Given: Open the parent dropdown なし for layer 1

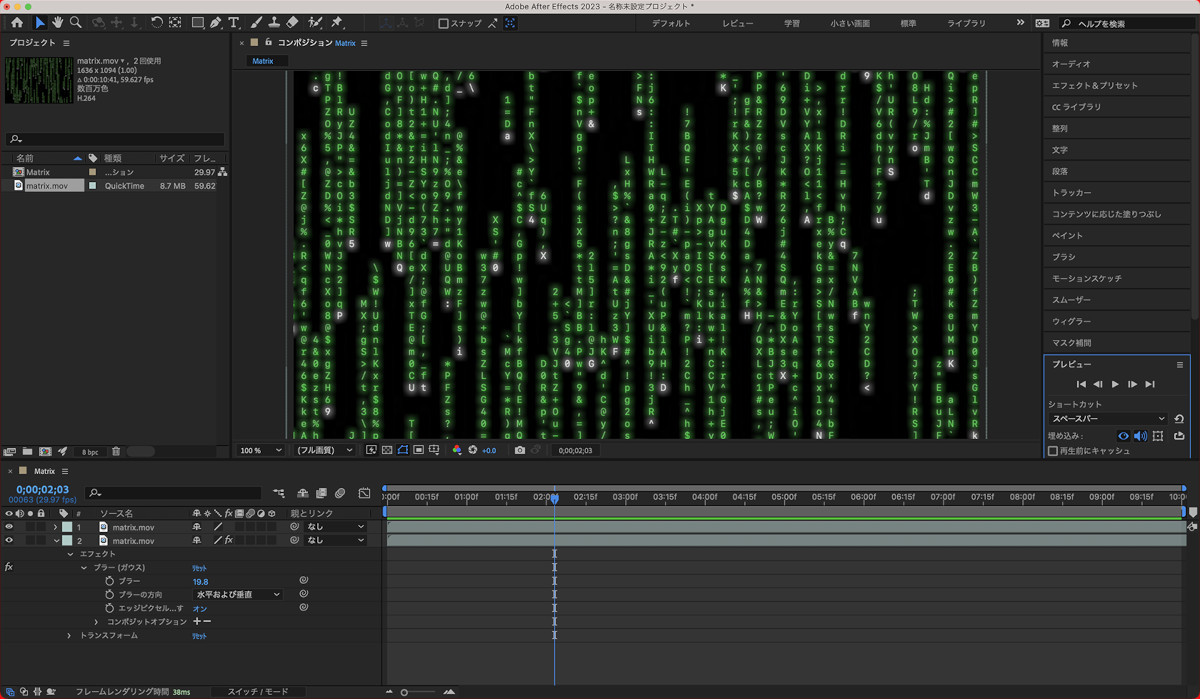Looking at the screenshot, I should 336,527.
